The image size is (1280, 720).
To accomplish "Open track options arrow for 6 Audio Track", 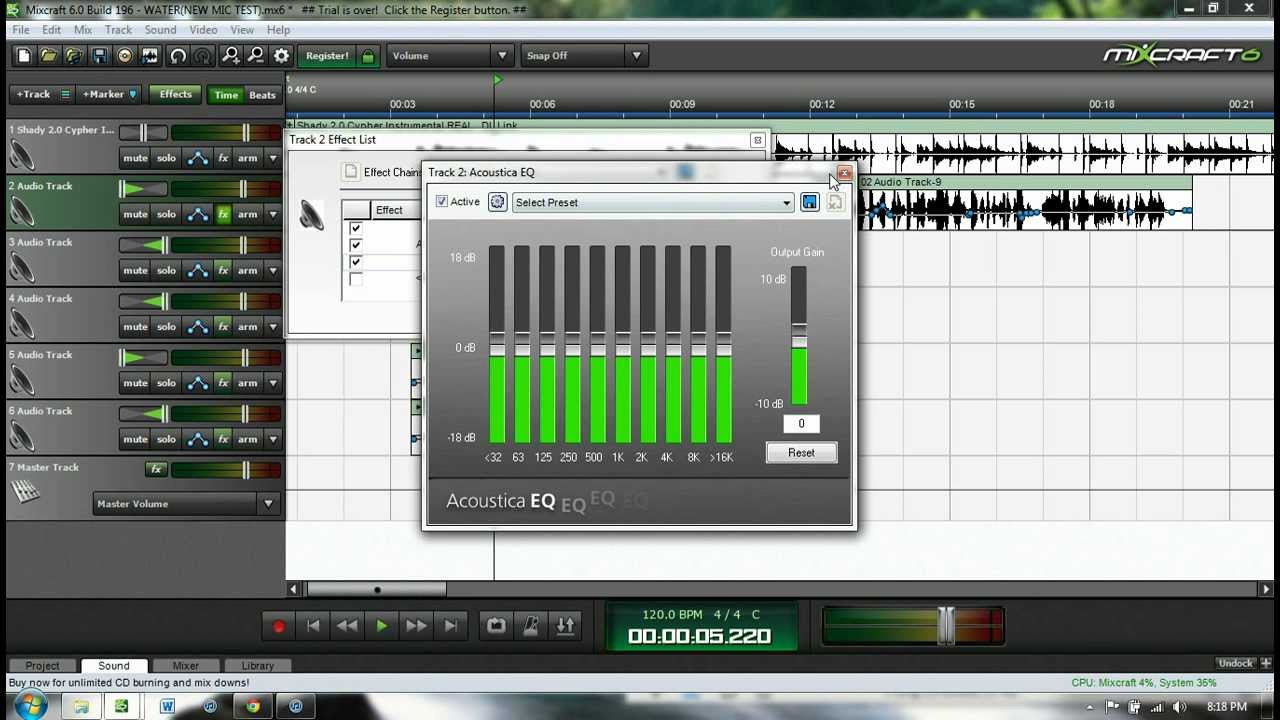I will click(x=272, y=439).
